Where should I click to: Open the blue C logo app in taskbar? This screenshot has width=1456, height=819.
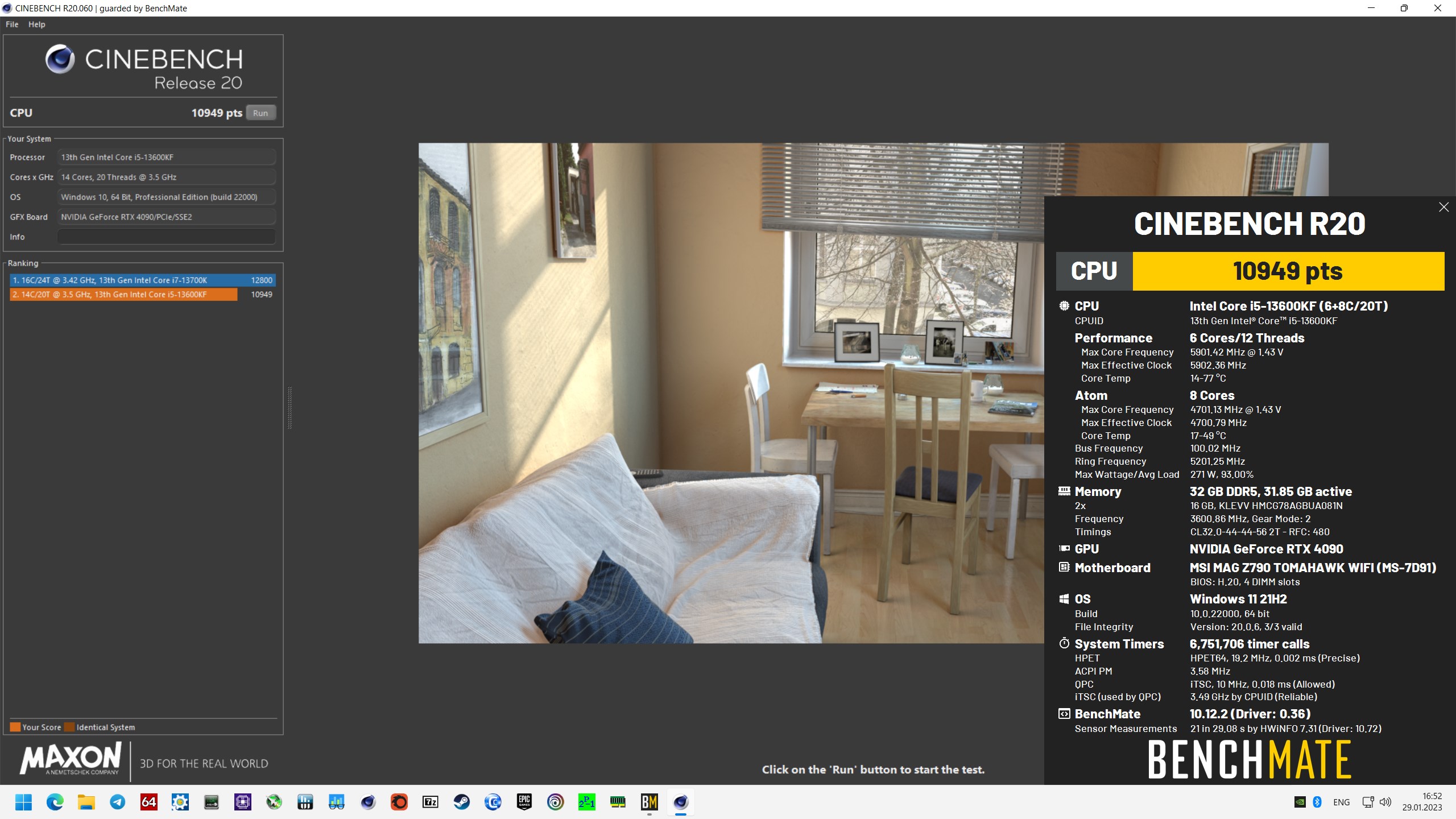coord(493,802)
